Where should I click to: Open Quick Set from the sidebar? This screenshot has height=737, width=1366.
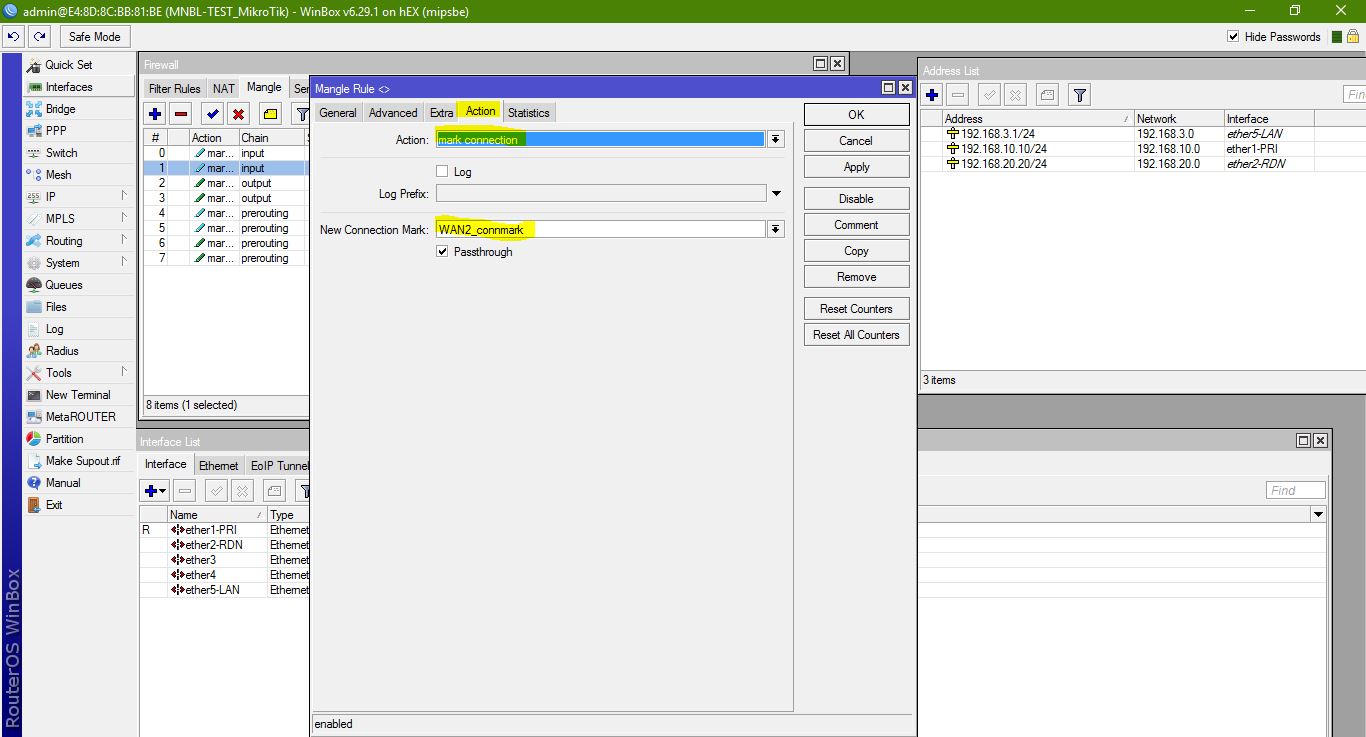68,65
